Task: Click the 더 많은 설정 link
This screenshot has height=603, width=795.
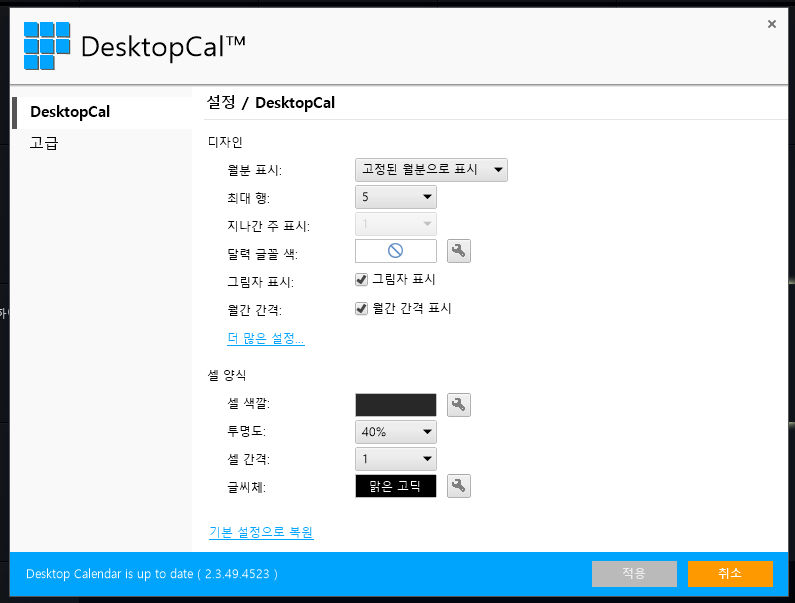Action: [266, 338]
